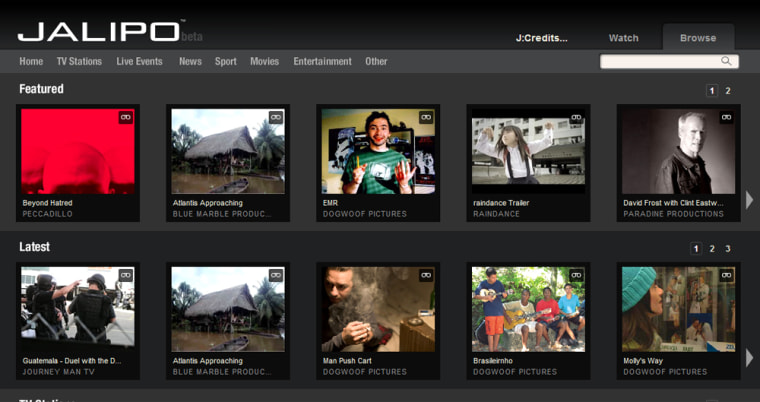Go to Home in navigation bar
Image resolution: width=760 pixels, height=402 pixels.
pyautogui.click(x=31, y=62)
